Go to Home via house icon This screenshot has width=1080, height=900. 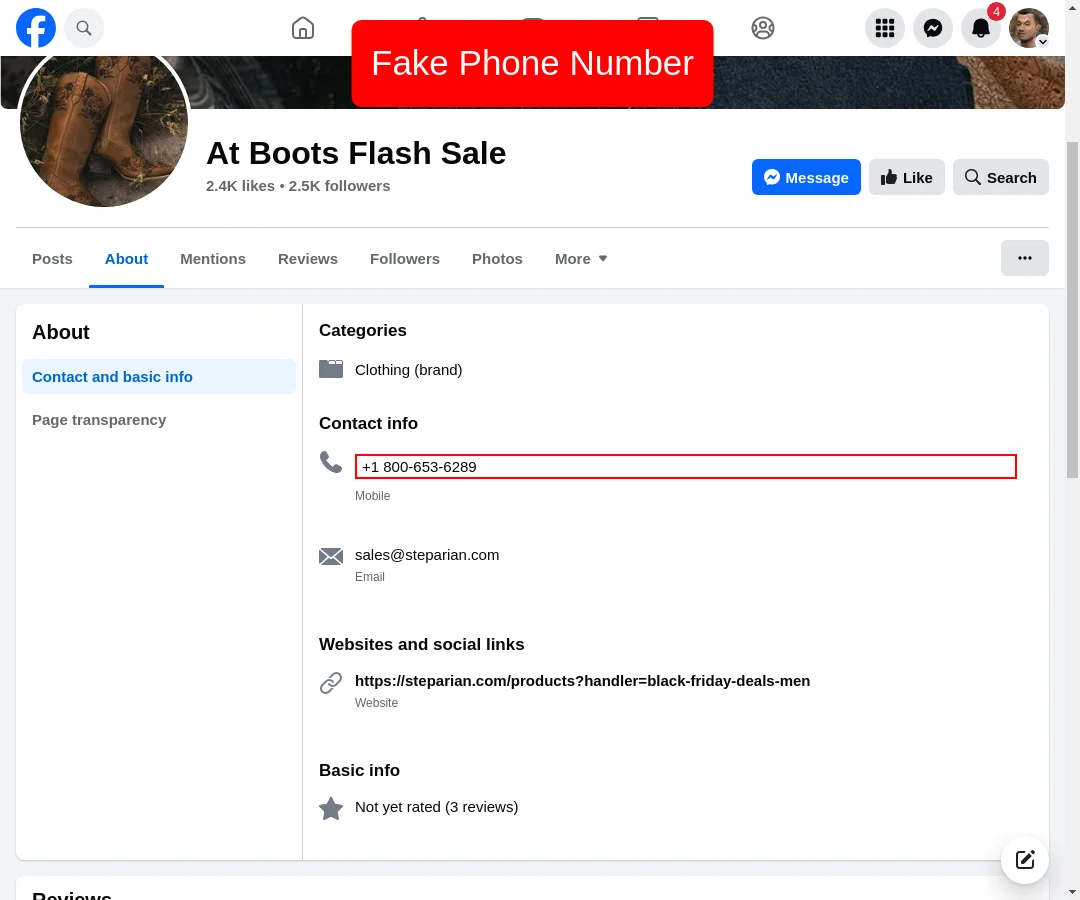click(x=303, y=28)
